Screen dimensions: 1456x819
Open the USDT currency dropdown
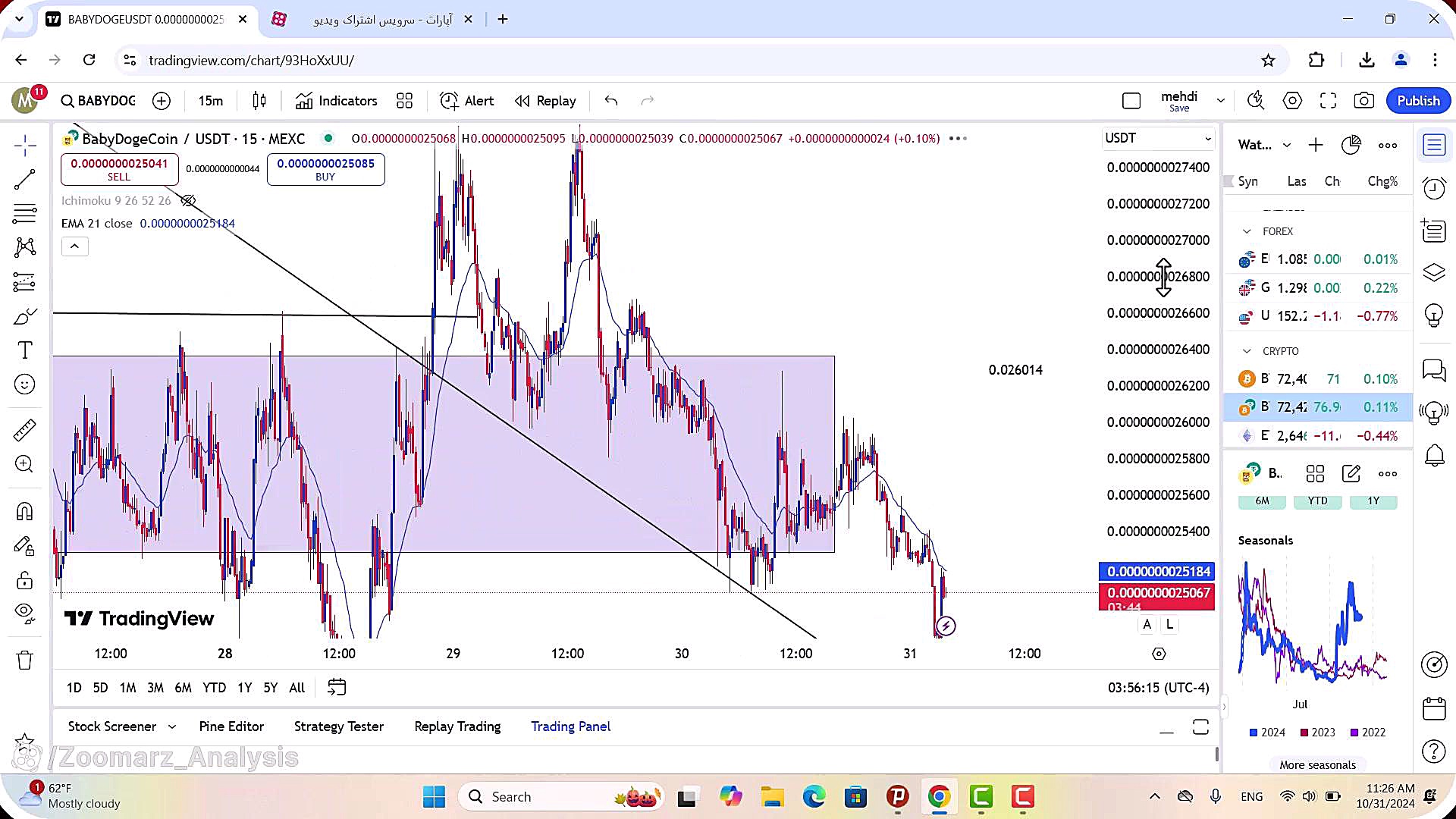click(x=1158, y=138)
